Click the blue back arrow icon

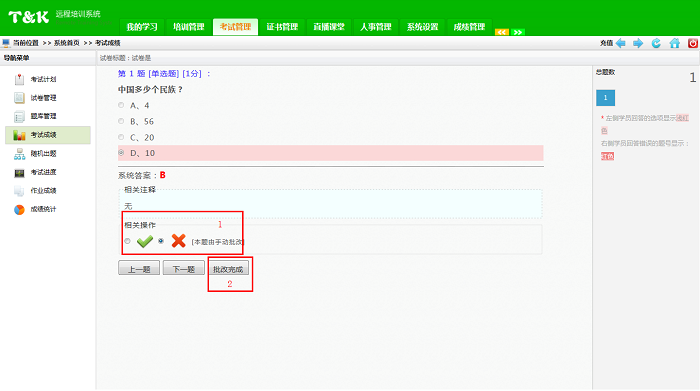pyautogui.click(x=621, y=43)
